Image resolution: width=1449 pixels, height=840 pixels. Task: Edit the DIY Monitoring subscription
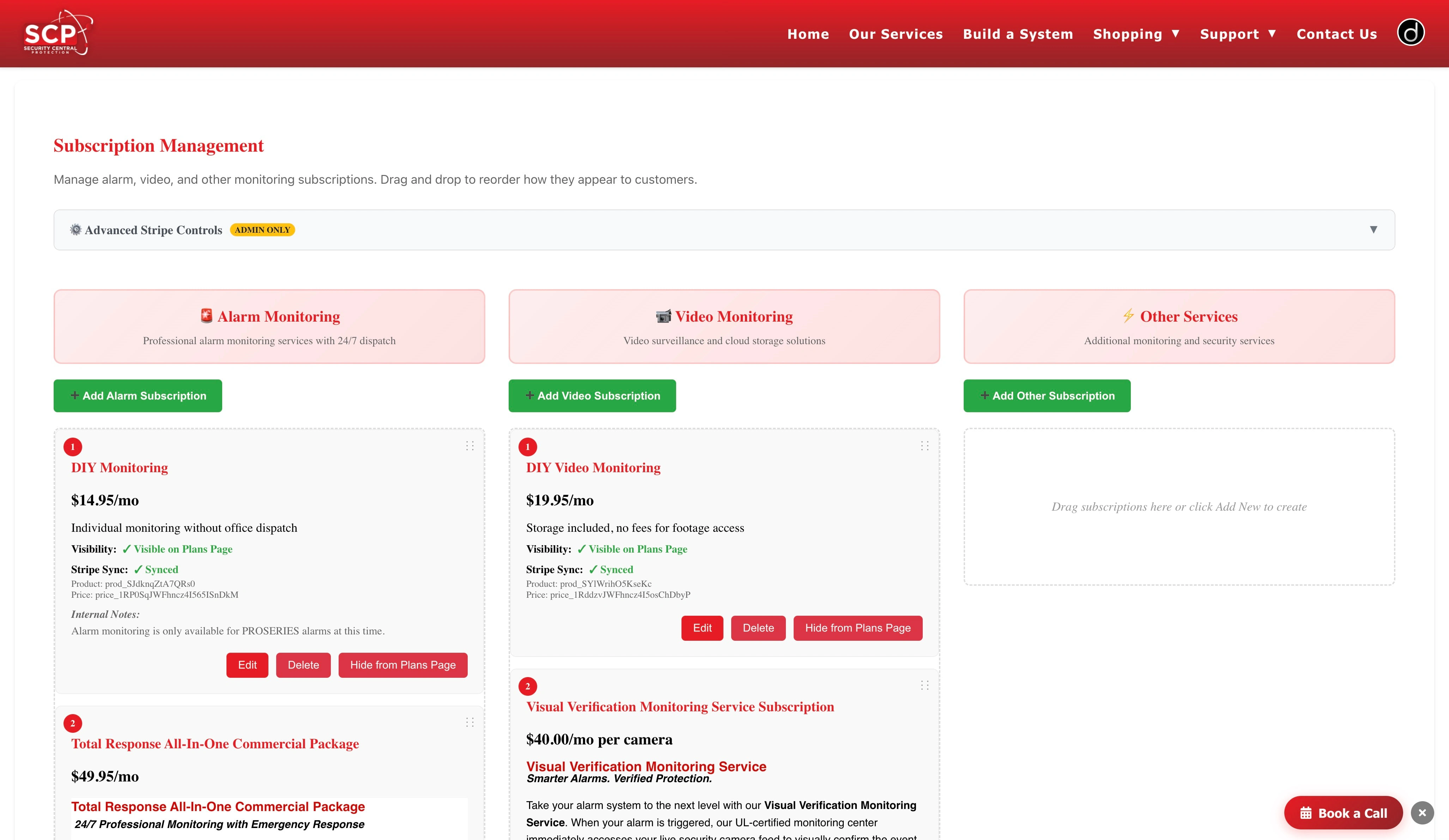247,665
